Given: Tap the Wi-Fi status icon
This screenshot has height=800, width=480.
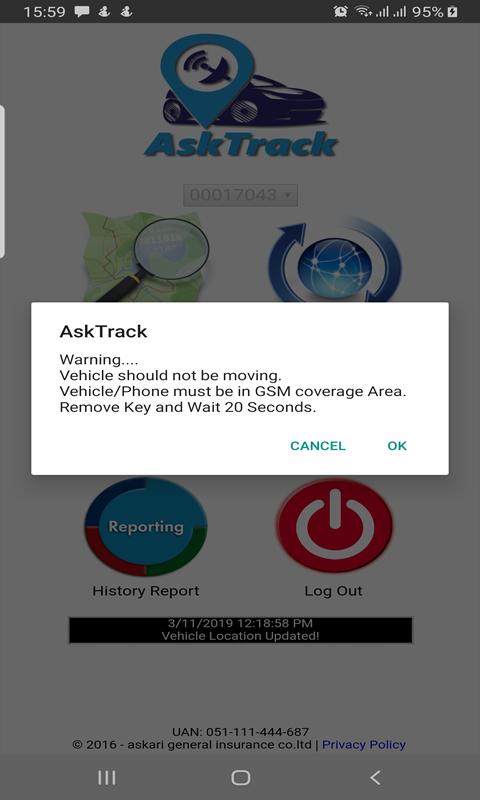Looking at the screenshot, I should [364, 12].
